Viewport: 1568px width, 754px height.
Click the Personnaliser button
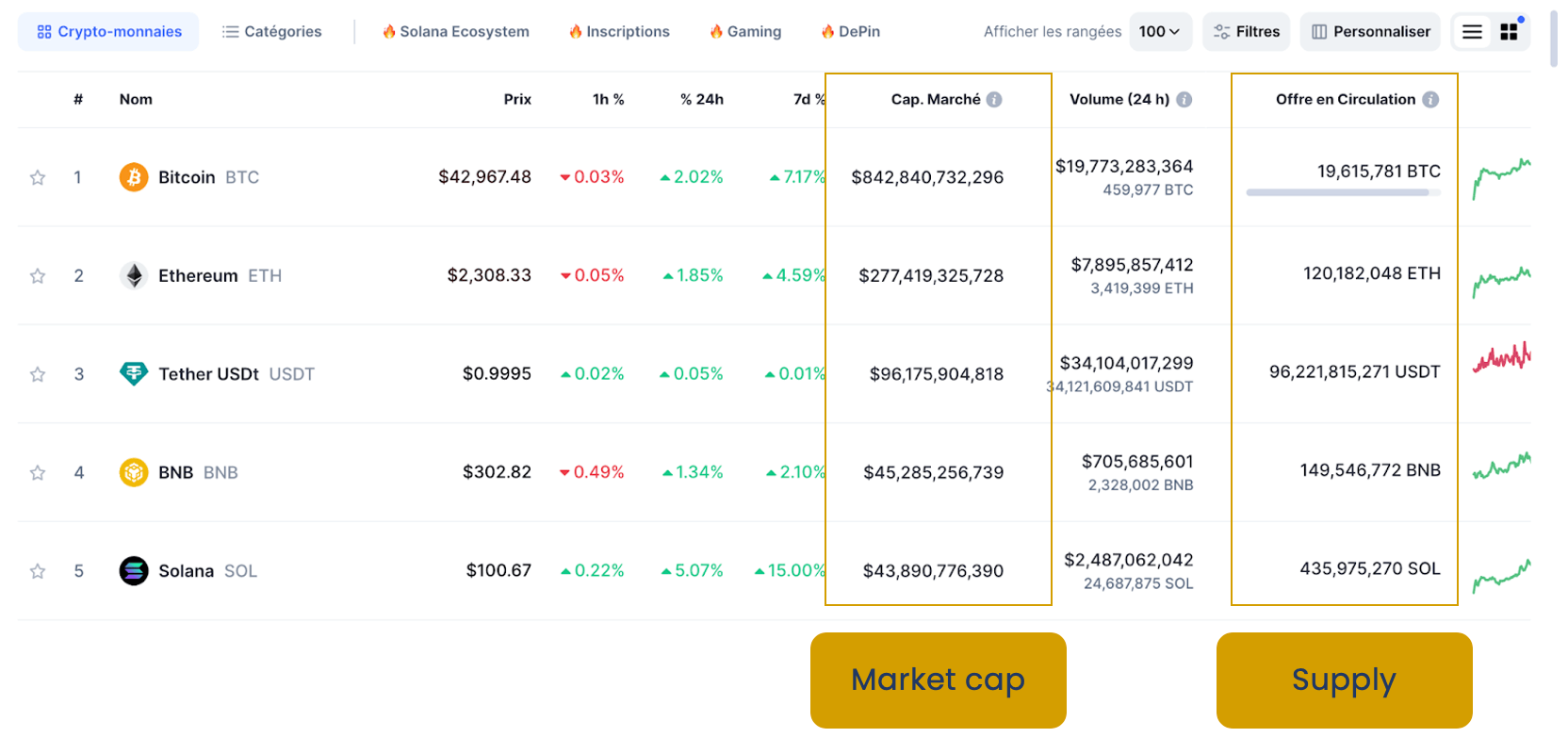tap(1369, 30)
